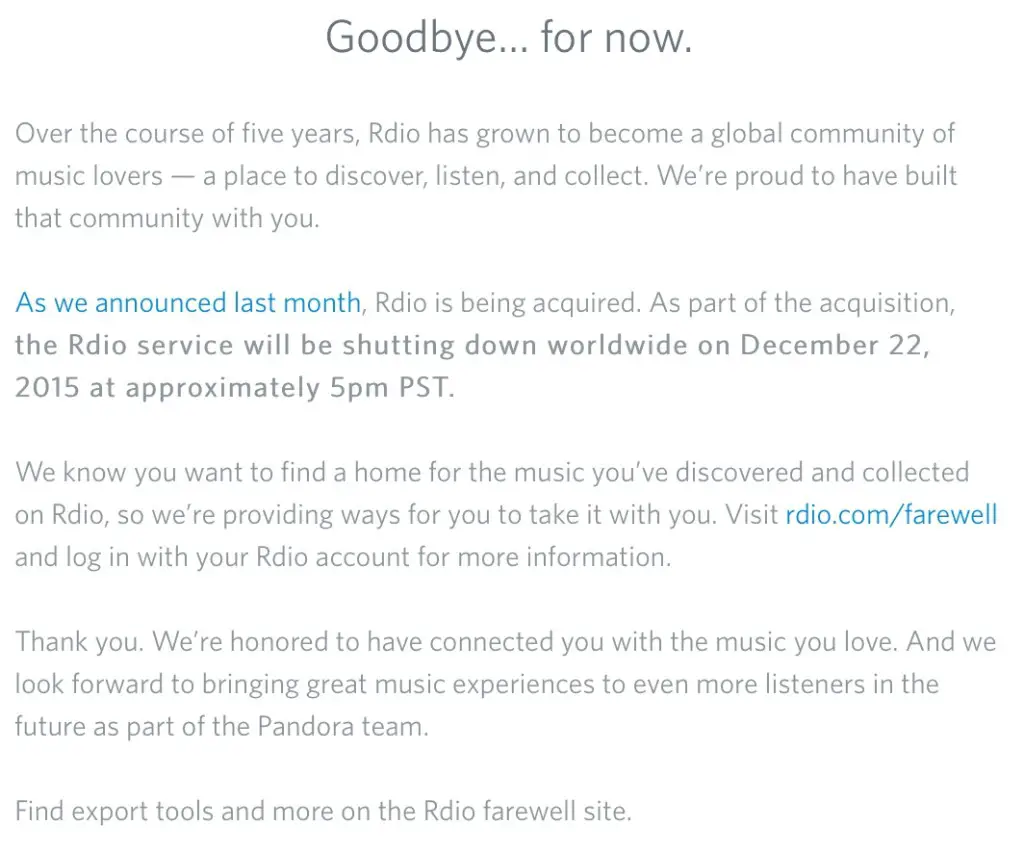This screenshot has width=1024, height=853.
Task: Click the phrase 'global community of'
Action: pos(833,134)
